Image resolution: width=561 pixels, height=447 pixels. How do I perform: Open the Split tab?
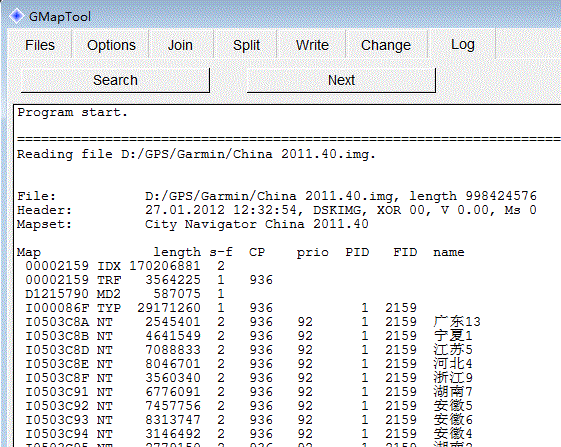pos(246,45)
